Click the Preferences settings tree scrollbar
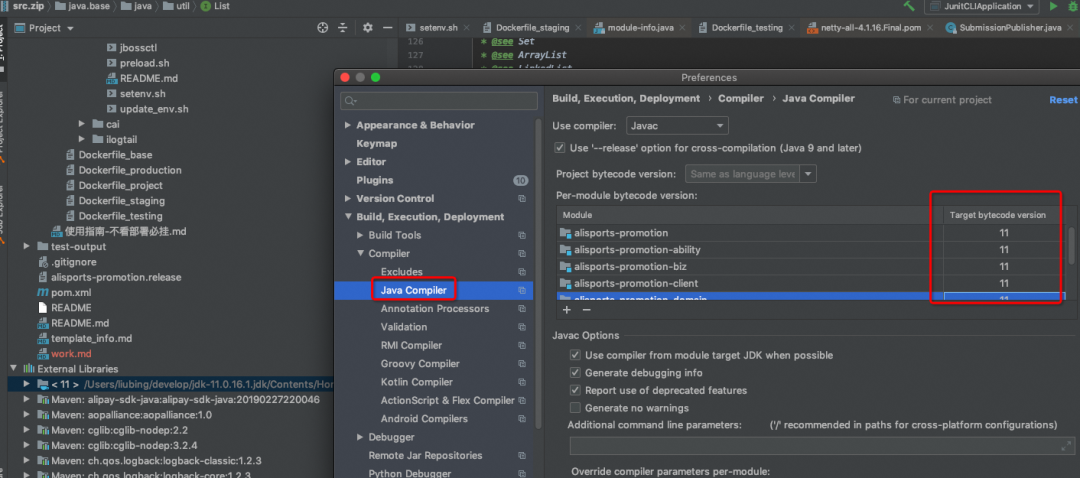1080x478 pixels. pyautogui.click(x=538, y=272)
